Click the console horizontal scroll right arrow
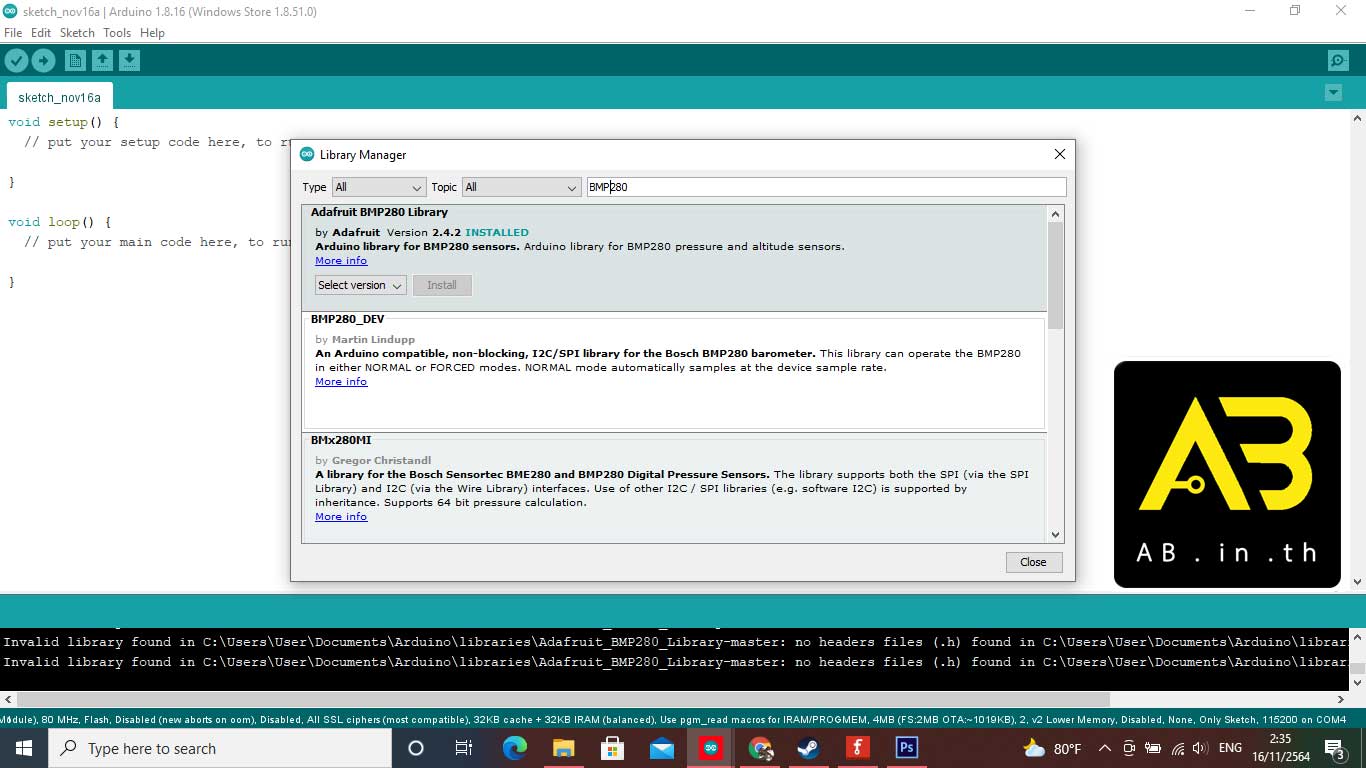 pyautogui.click(x=1341, y=699)
